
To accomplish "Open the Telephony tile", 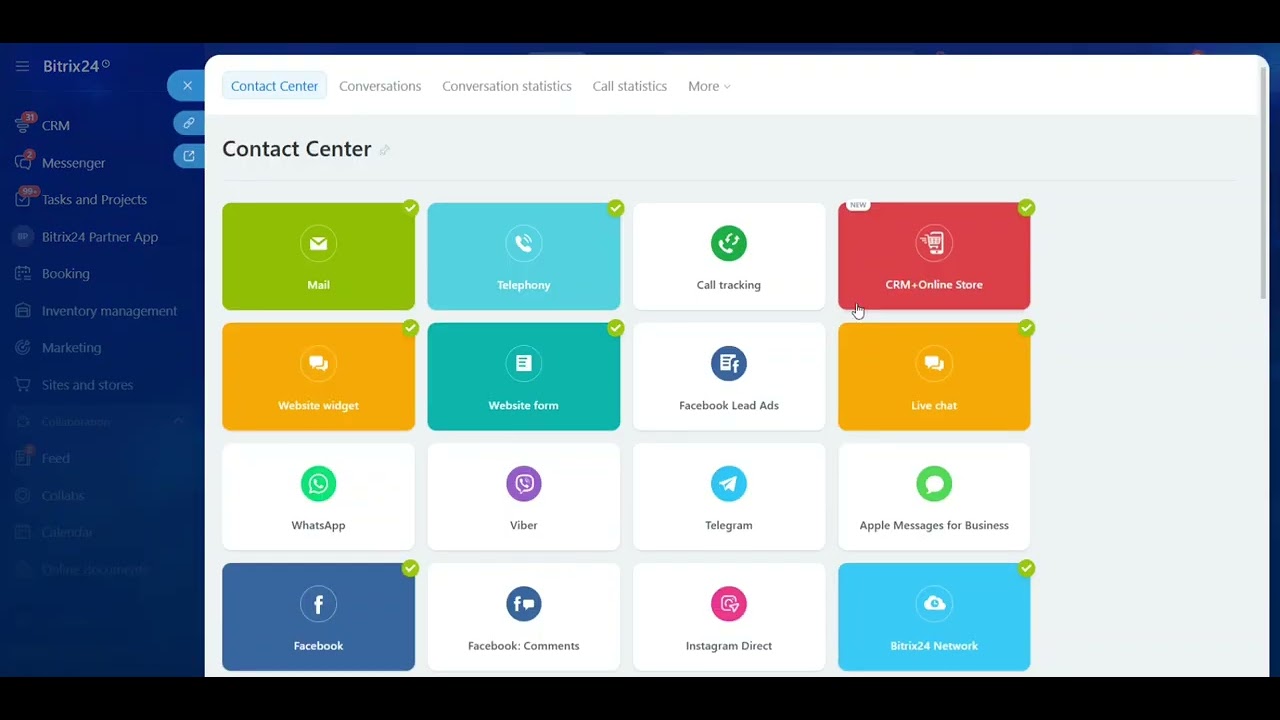I will click(x=523, y=257).
